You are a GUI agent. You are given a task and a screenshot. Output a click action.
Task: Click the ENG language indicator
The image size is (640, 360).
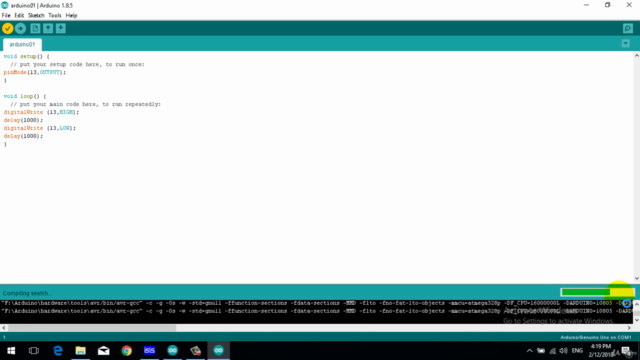577,351
